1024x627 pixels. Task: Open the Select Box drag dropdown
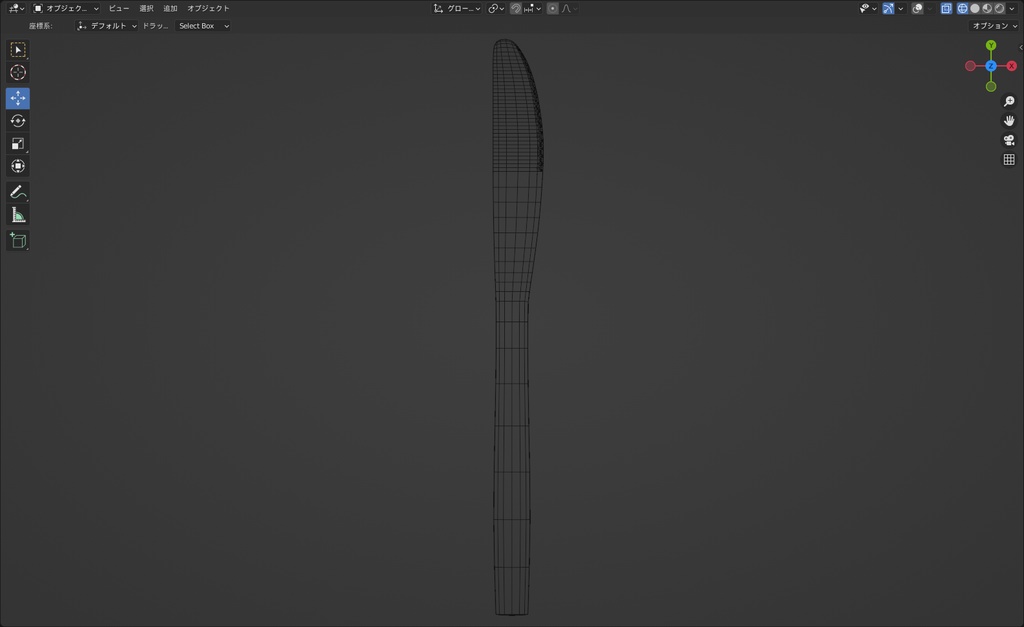click(x=204, y=26)
